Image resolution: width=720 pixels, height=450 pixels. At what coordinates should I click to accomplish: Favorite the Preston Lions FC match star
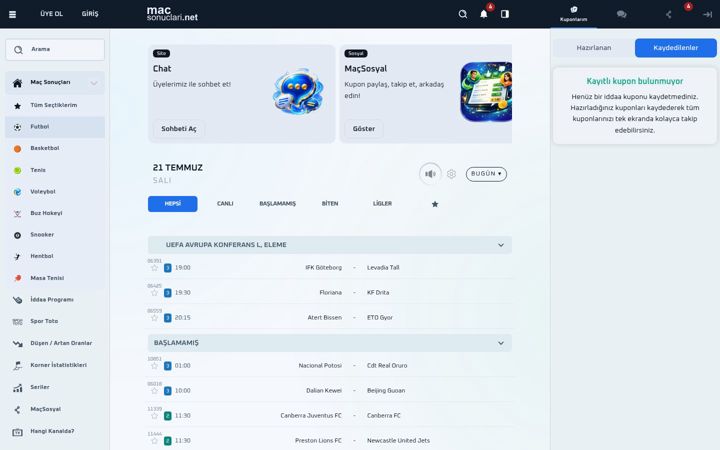154,441
